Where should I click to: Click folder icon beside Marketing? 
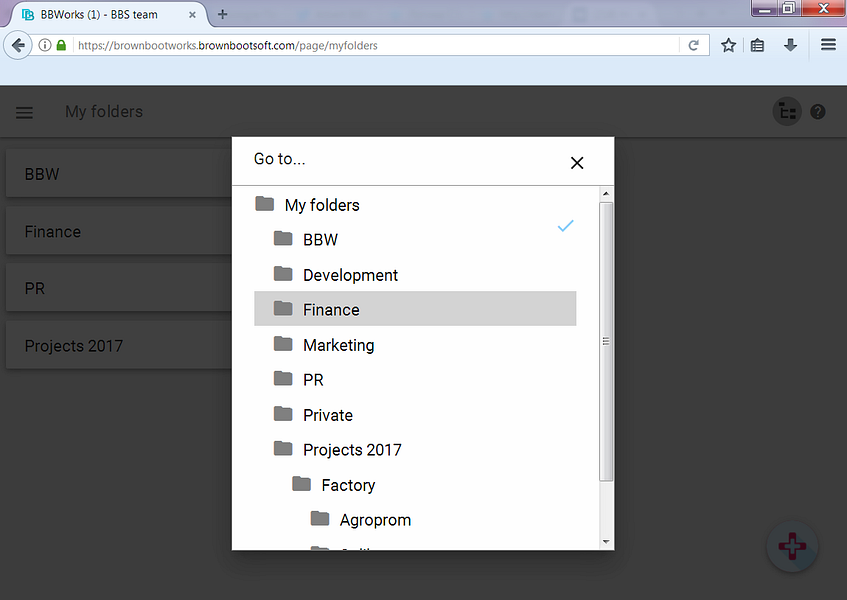point(283,343)
